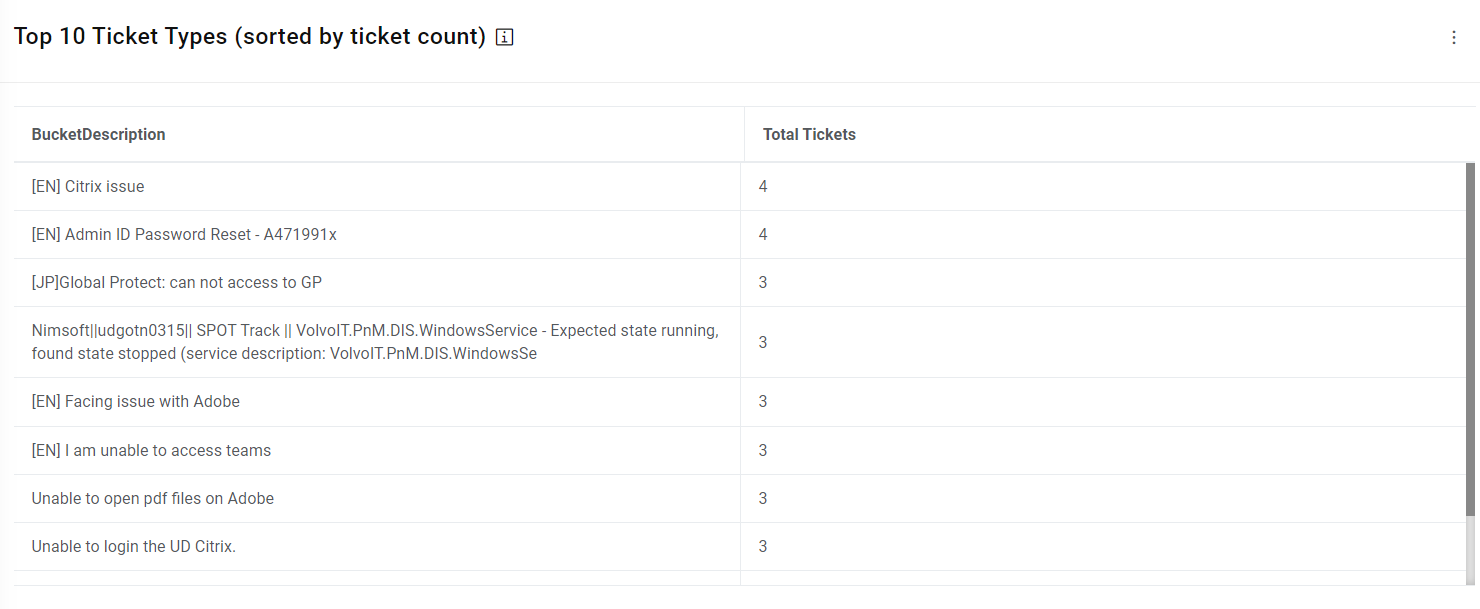This screenshot has height=609, width=1480.
Task: Click ticket count 4 for Citrix issue
Action: [x=763, y=187]
